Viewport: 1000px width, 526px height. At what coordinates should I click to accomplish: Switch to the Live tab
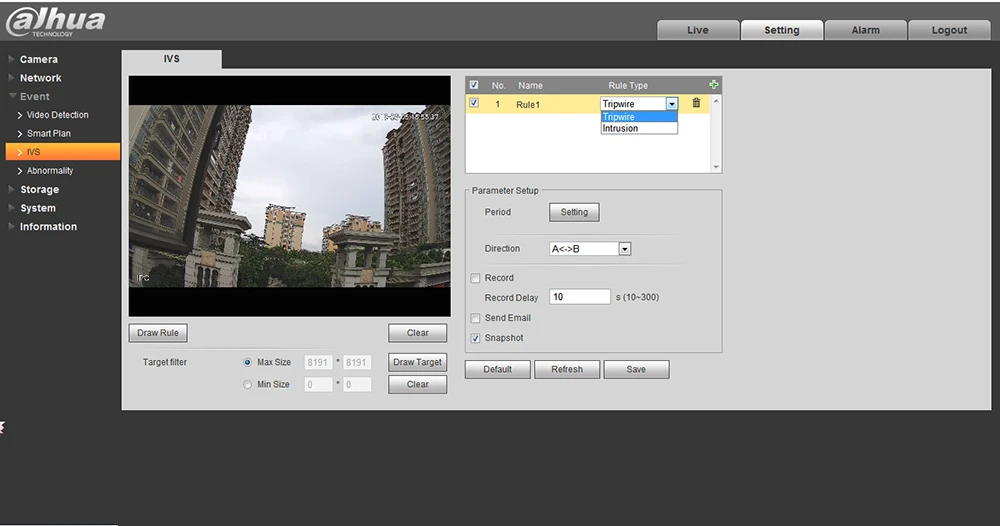coord(698,30)
